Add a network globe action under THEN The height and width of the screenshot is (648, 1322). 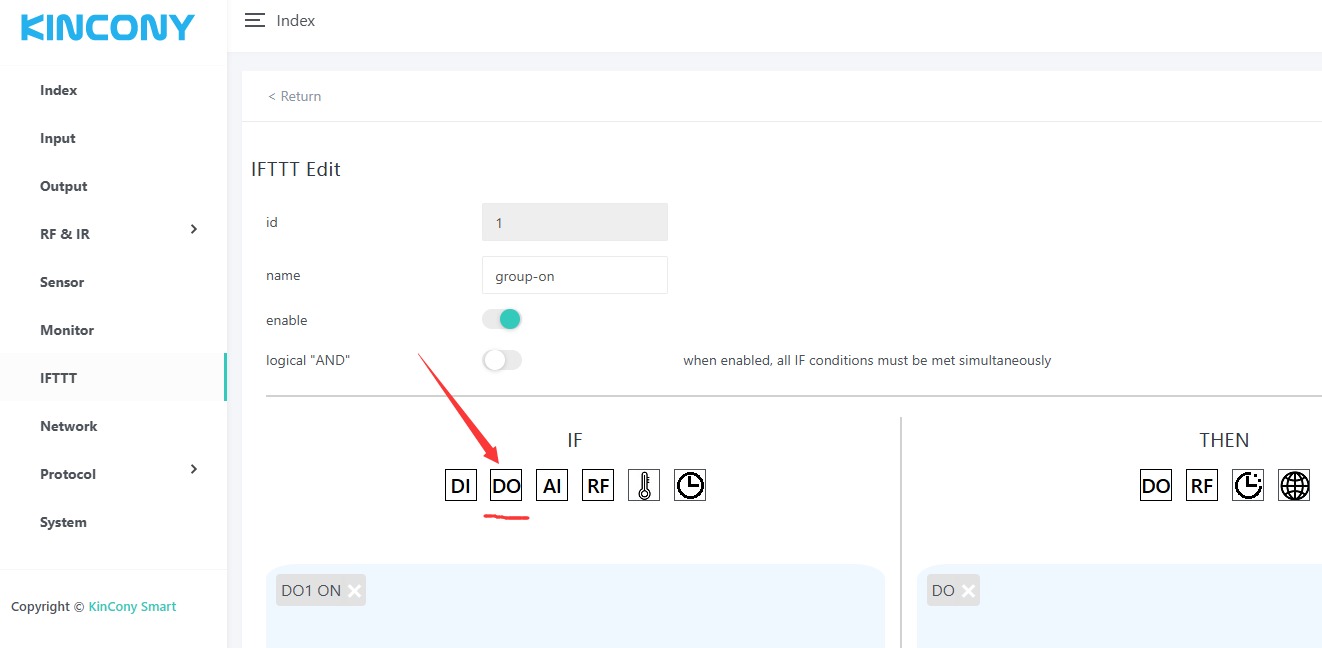pos(1294,486)
